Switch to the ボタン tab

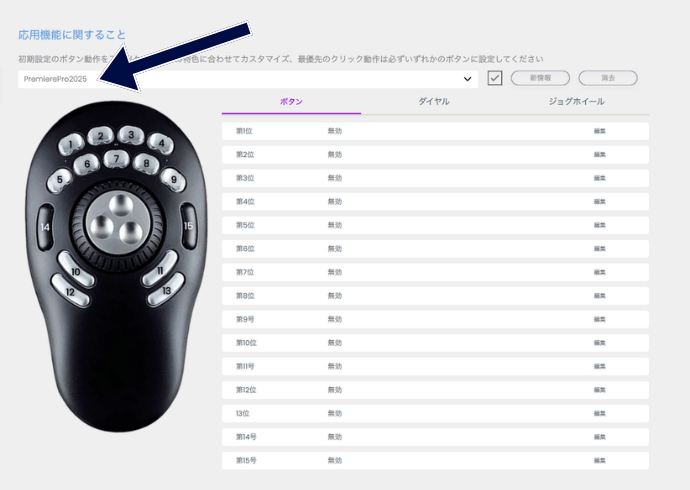[x=291, y=102]
